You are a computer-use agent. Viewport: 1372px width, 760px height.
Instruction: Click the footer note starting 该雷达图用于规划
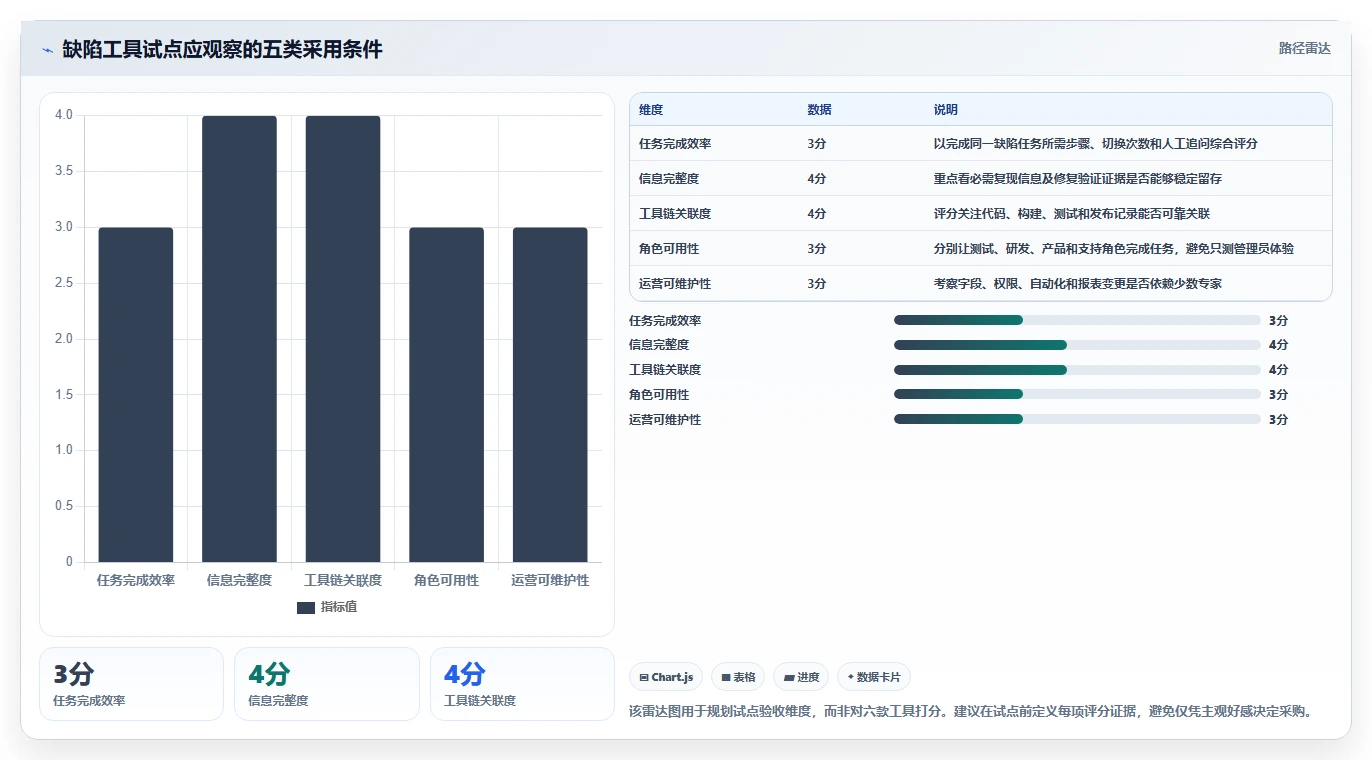[970, 712]
